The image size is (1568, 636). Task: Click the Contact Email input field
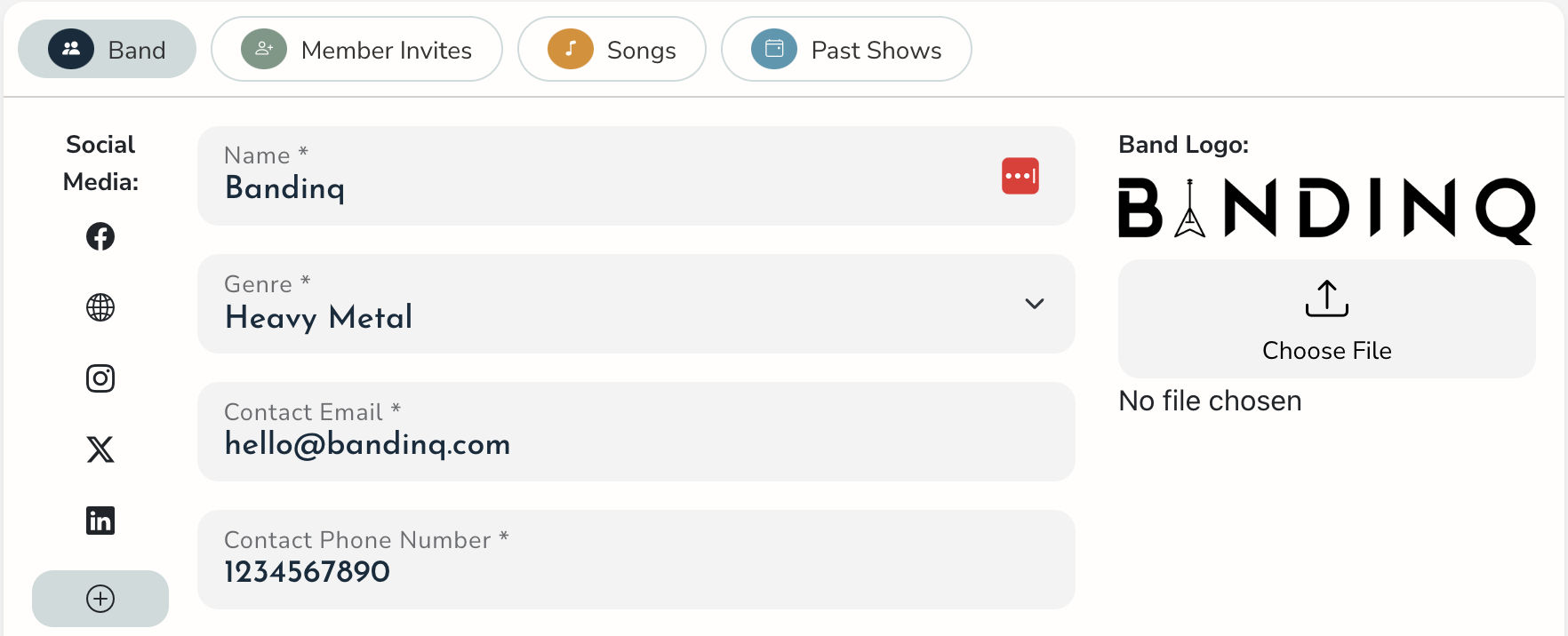[x=636, y=432]
